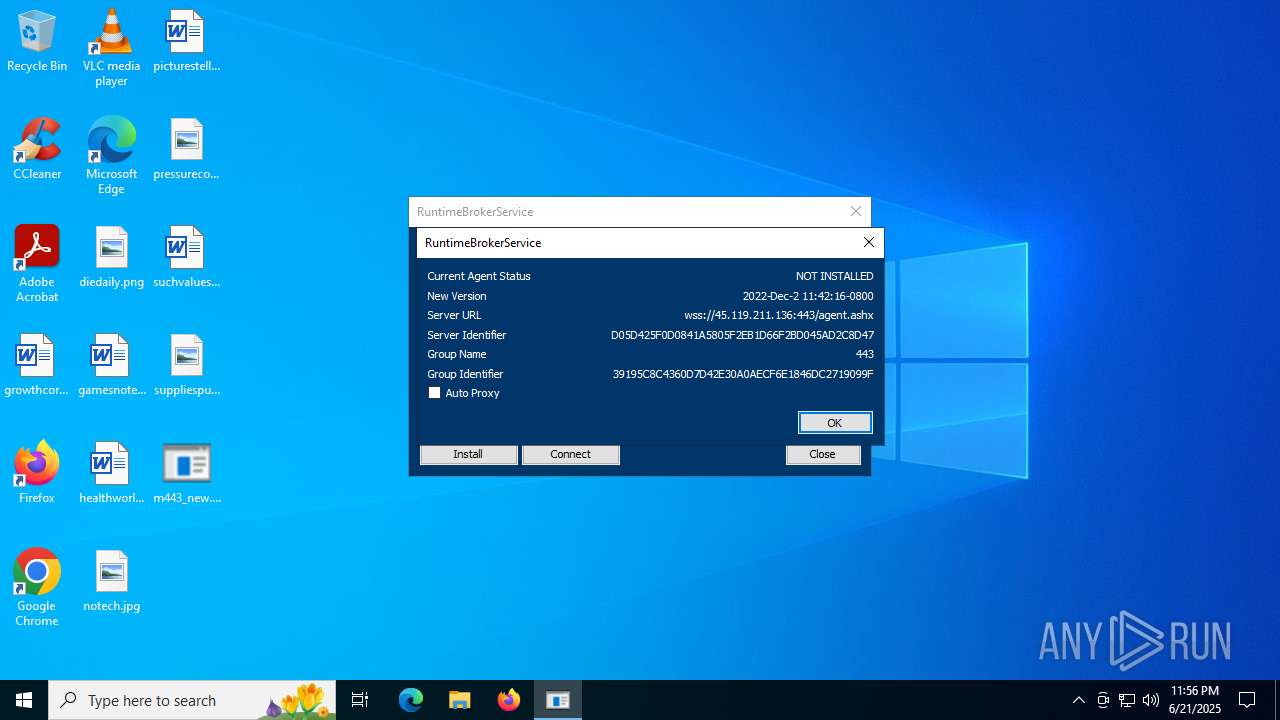Click the Connect button

click(570, 454)
